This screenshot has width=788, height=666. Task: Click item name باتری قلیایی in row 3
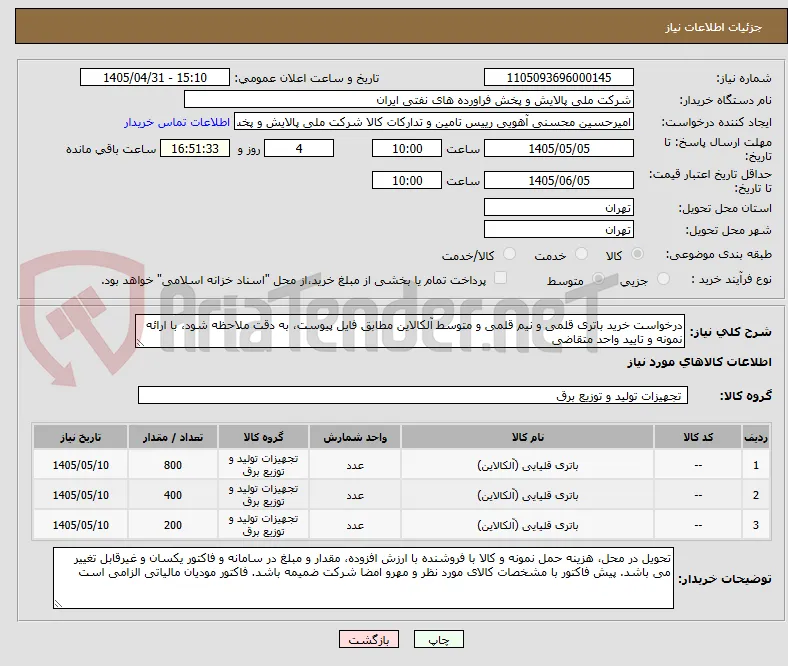[x=528, y=525]
